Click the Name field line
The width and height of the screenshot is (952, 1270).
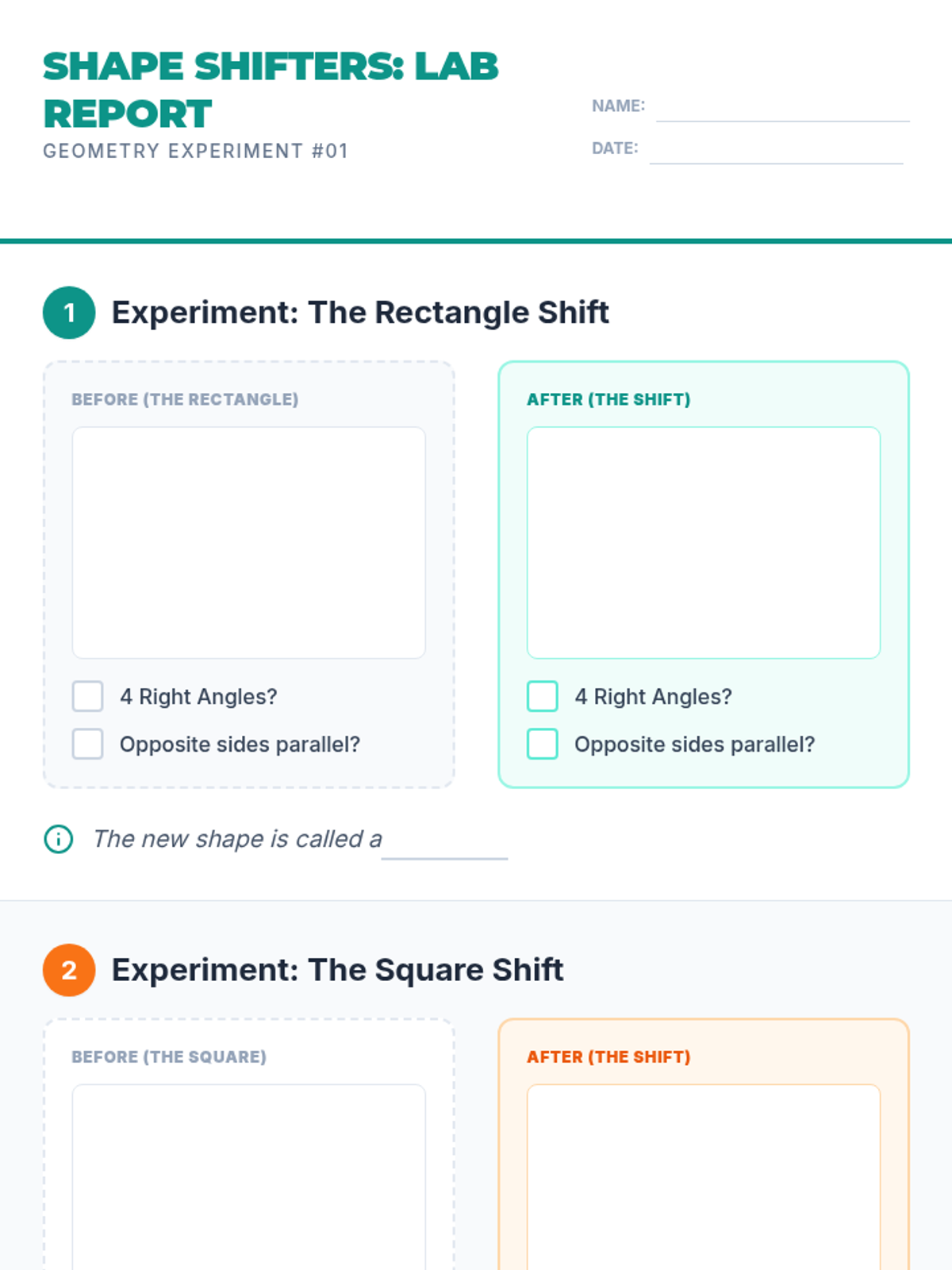(782, 108)
